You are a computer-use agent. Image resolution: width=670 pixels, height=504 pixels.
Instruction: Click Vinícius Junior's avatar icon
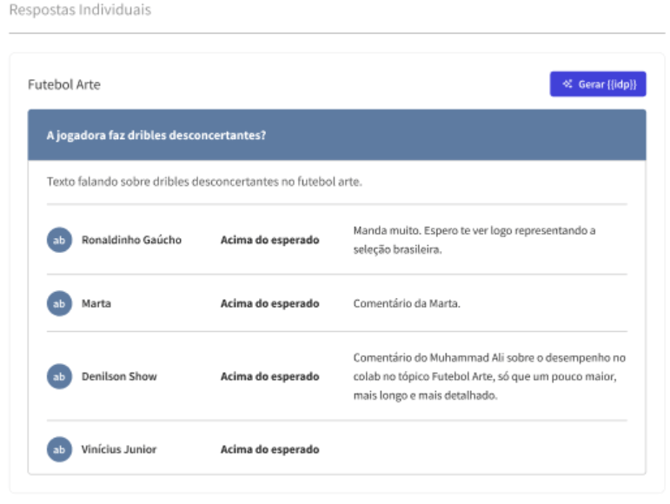[x=59, y=449]
